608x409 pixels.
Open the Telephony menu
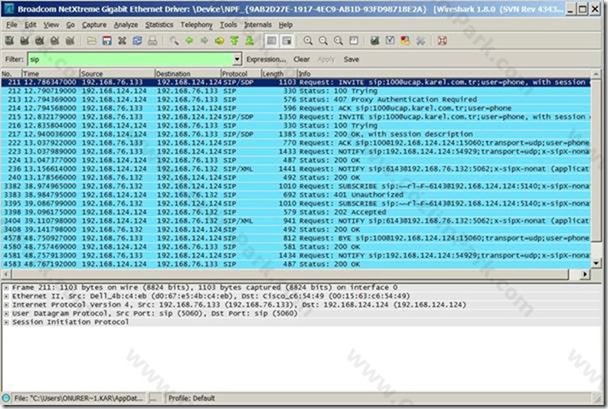point(197,25)
